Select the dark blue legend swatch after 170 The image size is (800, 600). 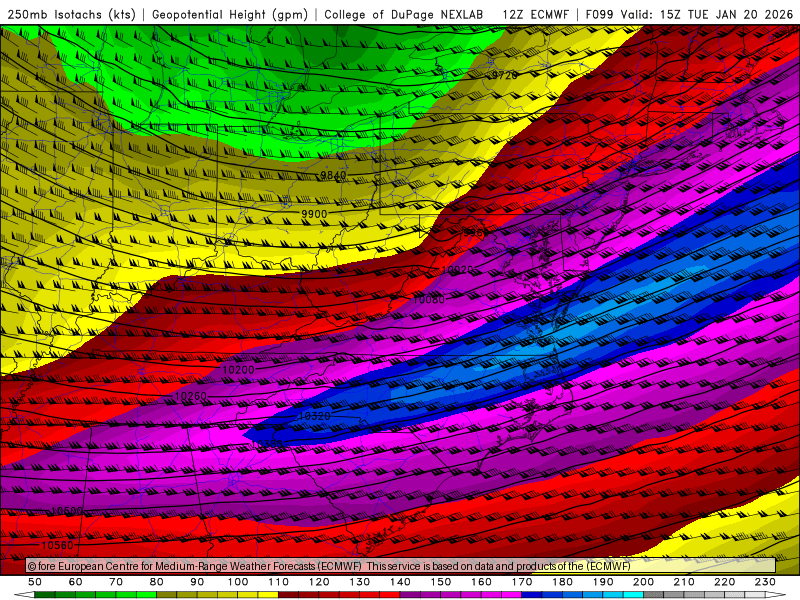[532, 595]
